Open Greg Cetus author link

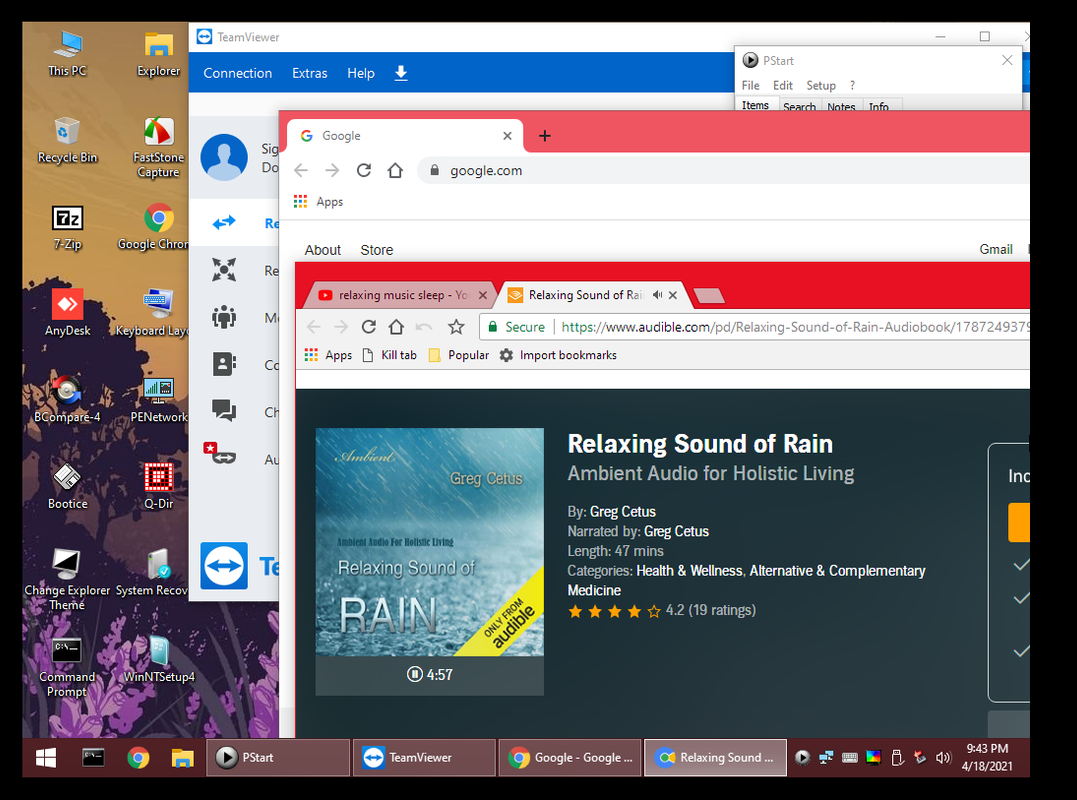[623, 512]
